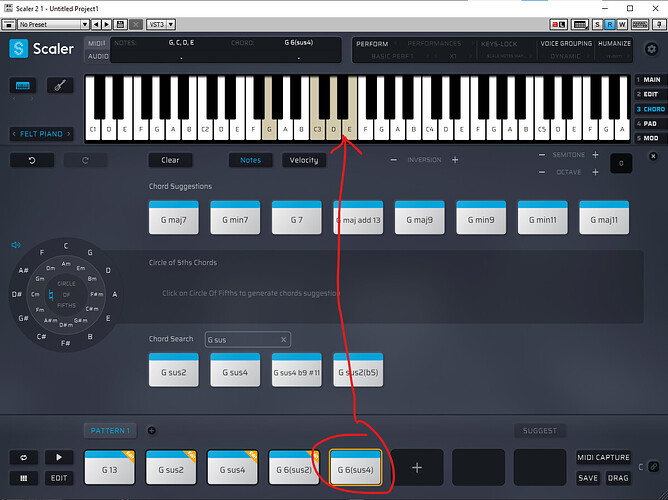
Task: Toggle Velocity display mode
Action: point(304,160)
